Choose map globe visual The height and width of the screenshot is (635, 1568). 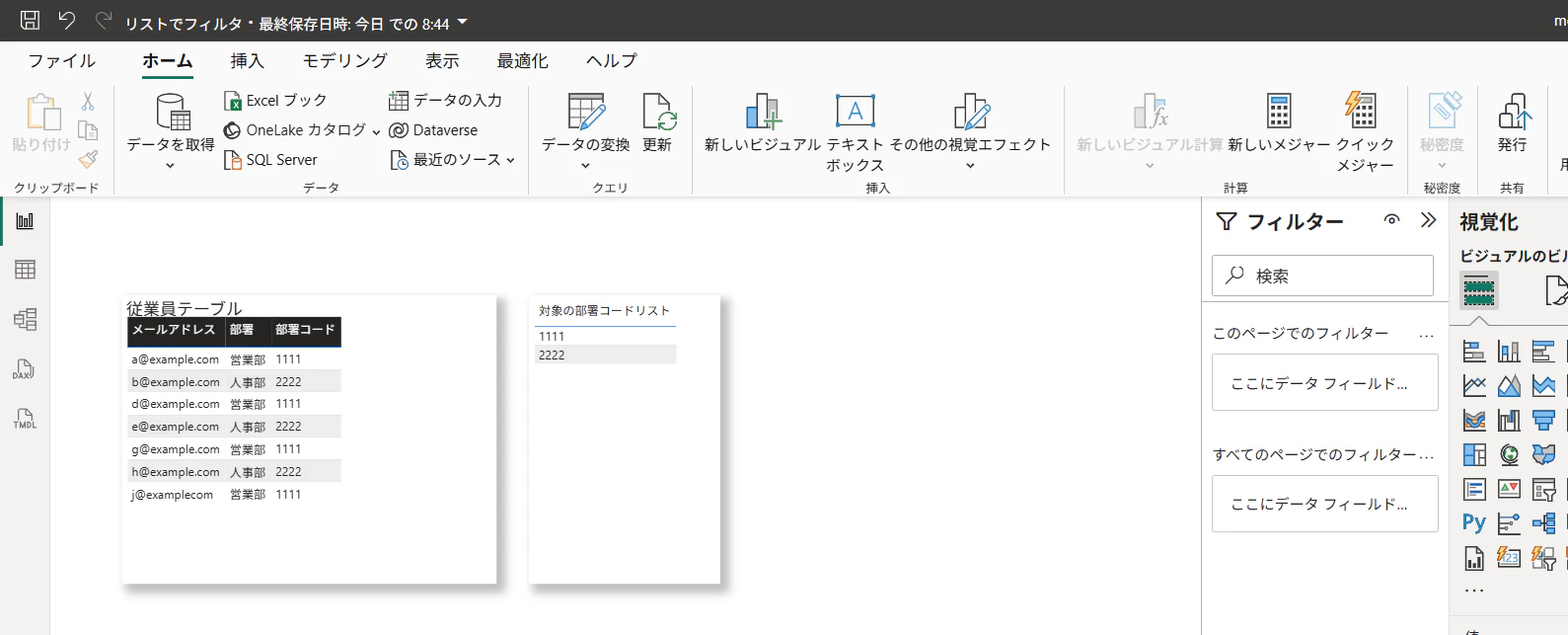click(1509, 454)
